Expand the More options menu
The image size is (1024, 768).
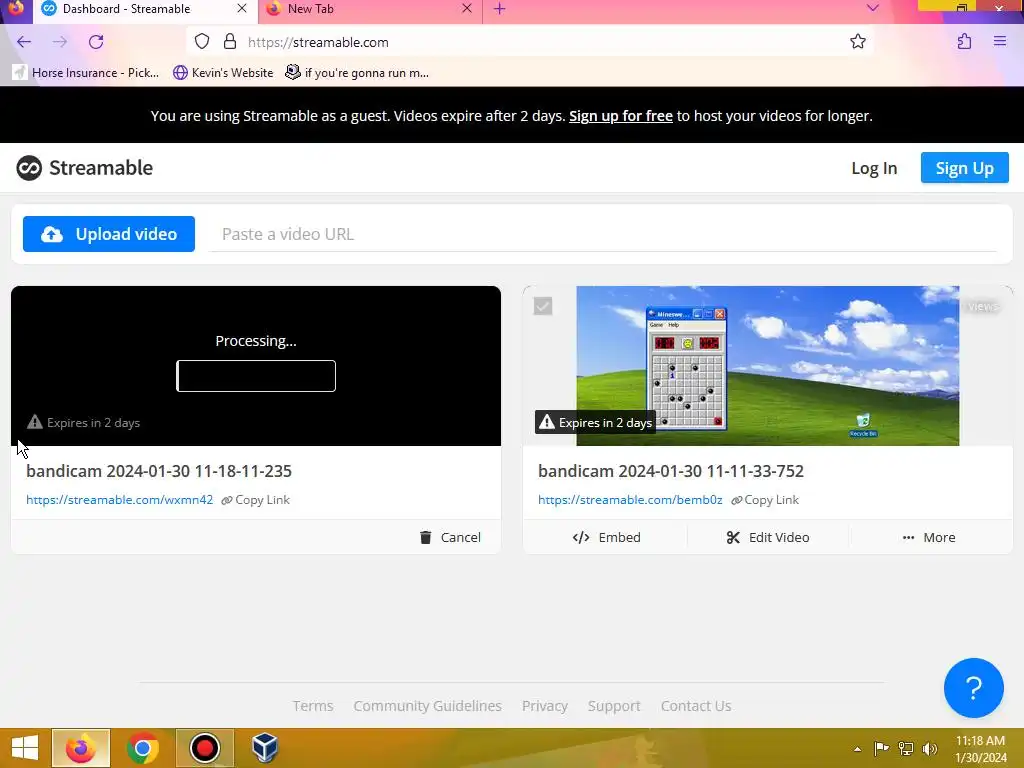tap(929, 537)
